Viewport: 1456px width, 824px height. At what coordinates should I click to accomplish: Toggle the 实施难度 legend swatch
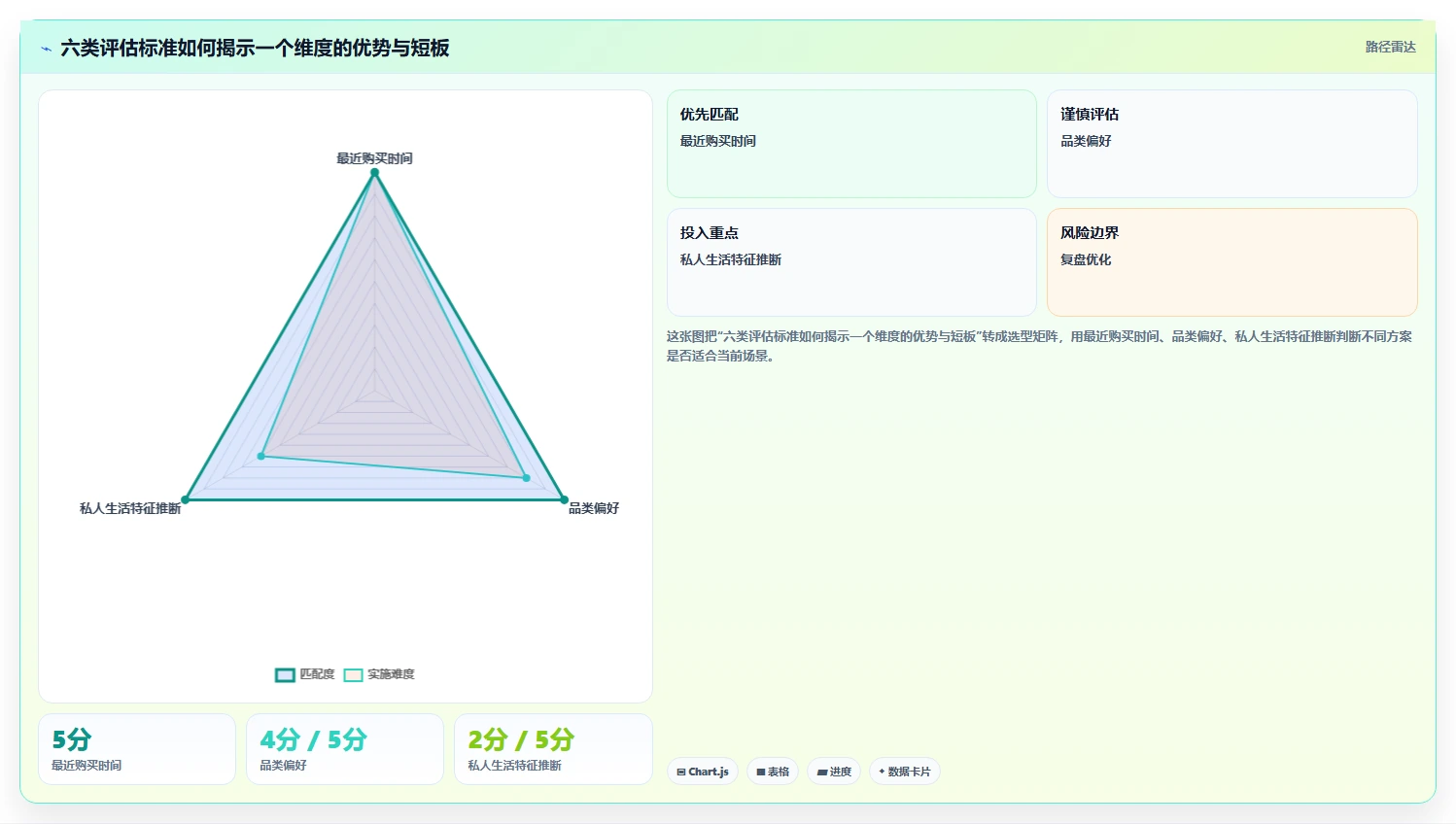coord(353,674)
